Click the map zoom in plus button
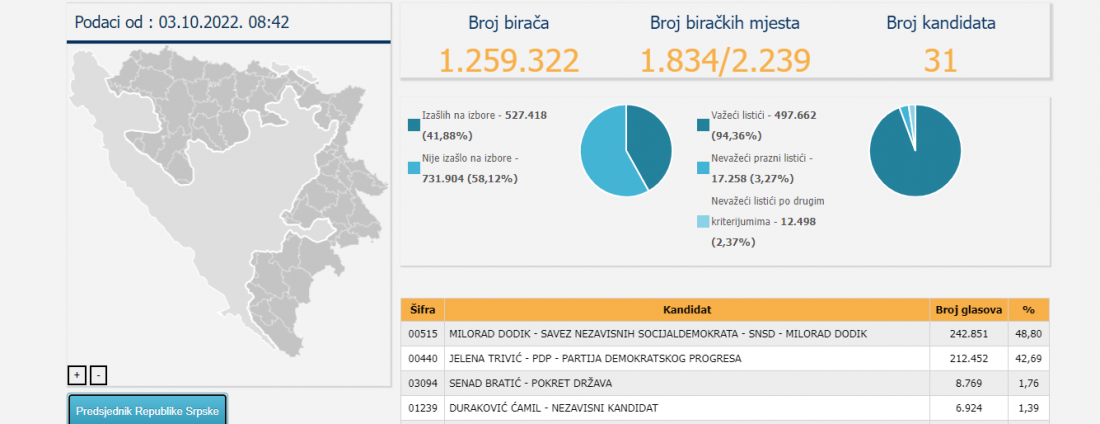This screenshot has width=1100, height=424. [x=77, y=375]
